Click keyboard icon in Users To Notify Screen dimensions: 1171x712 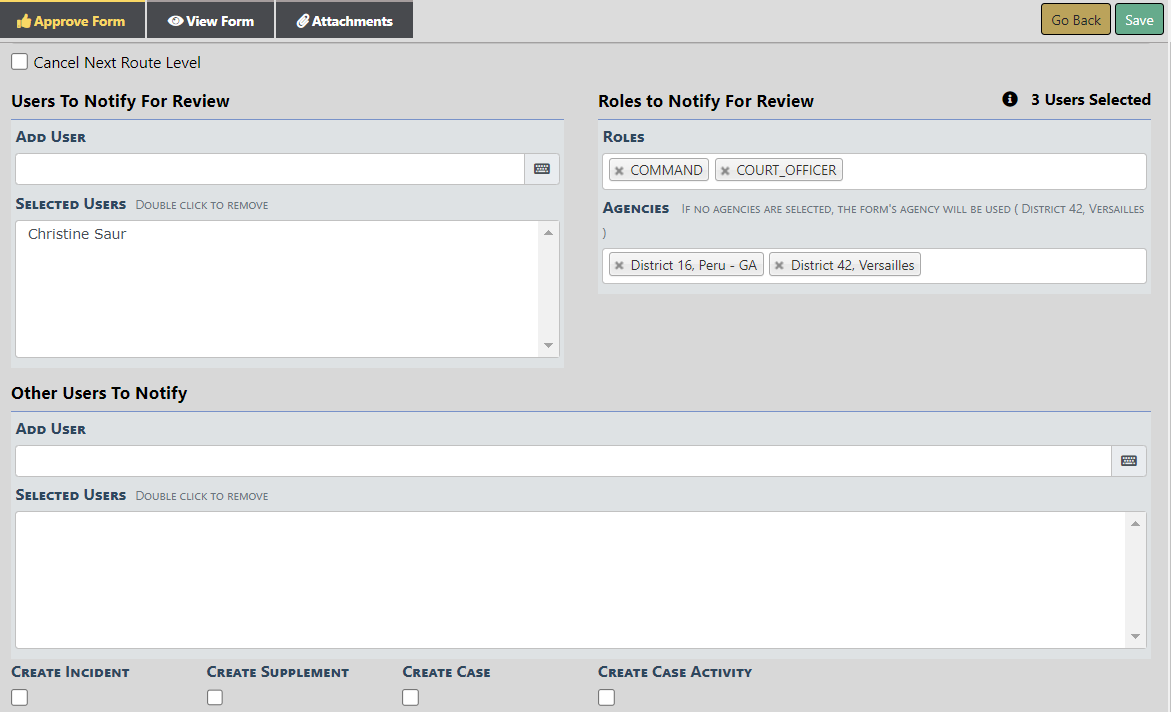tap(542, 169)
